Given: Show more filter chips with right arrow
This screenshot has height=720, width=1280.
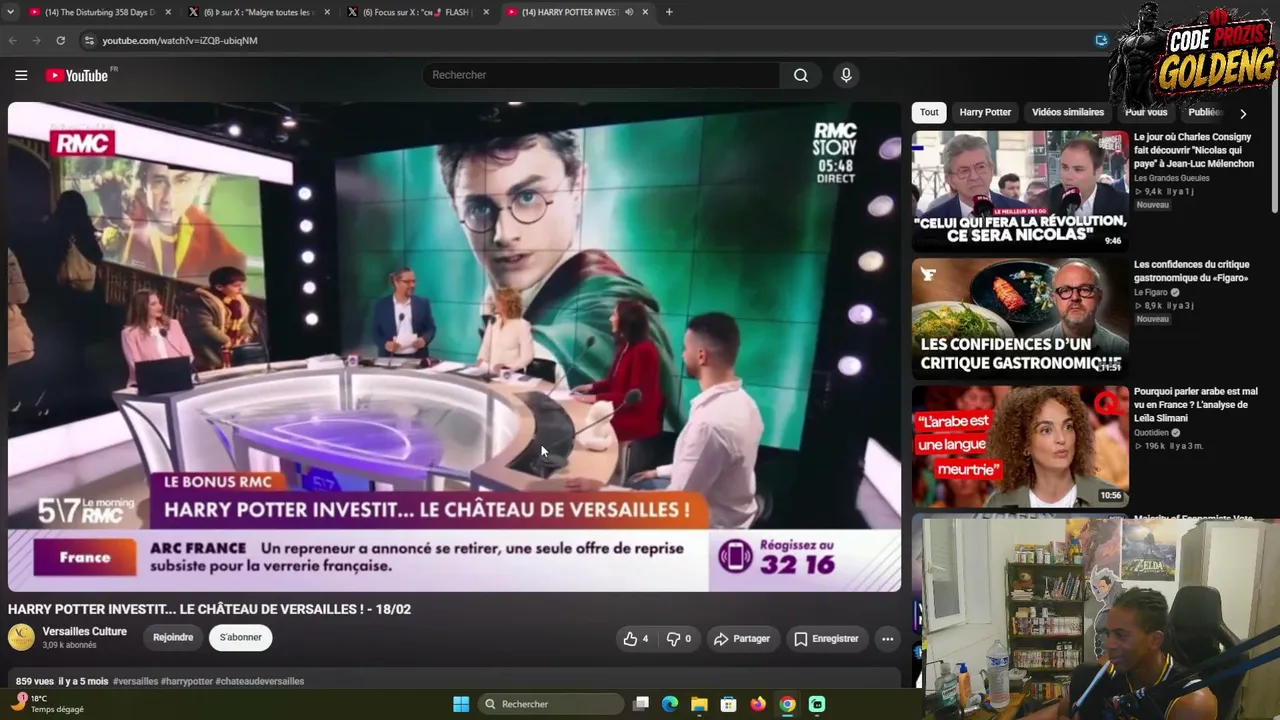Looking at the screenshot, I should tap(1243, 113).
